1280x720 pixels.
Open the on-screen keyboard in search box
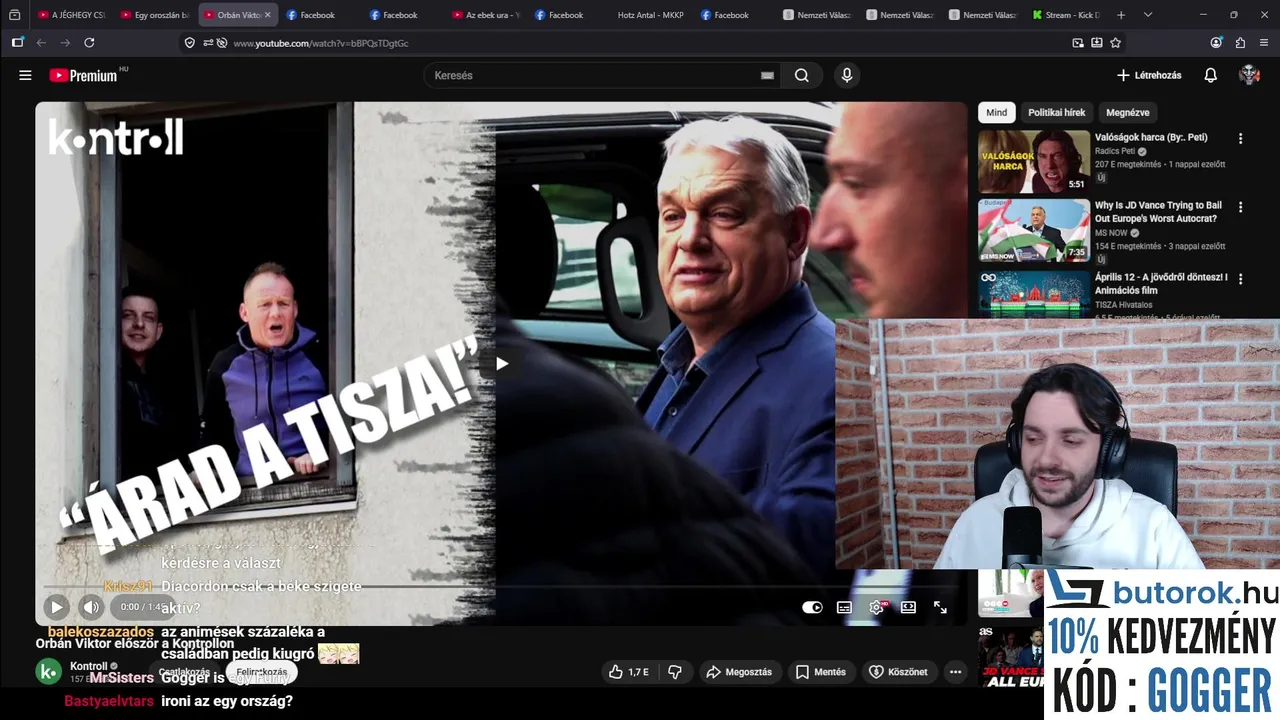point(767,75)
